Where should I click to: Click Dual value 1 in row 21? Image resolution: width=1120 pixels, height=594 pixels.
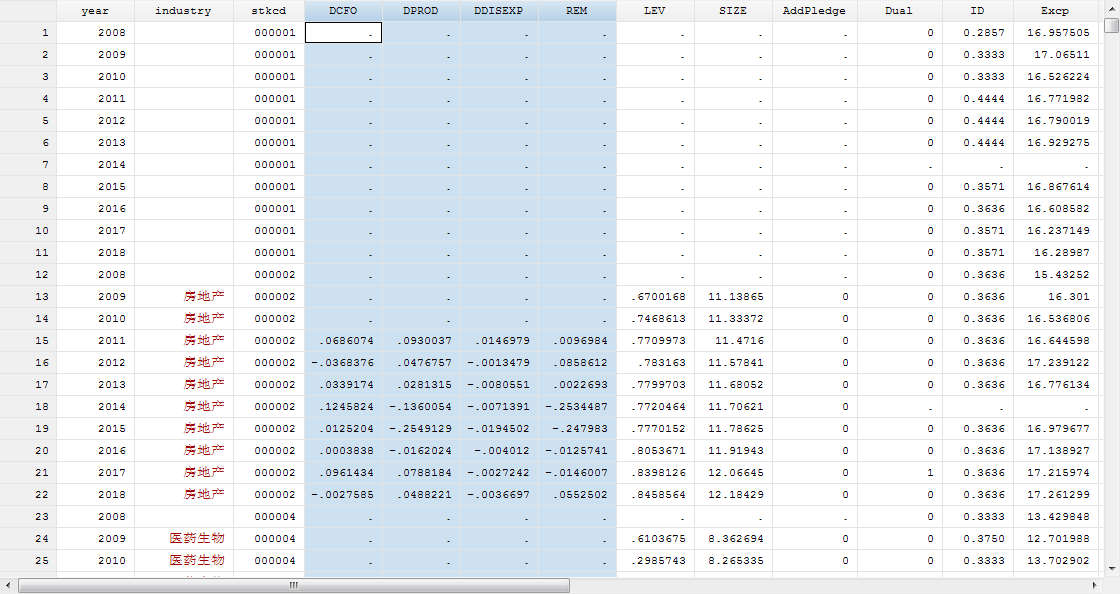coord(930,473)
